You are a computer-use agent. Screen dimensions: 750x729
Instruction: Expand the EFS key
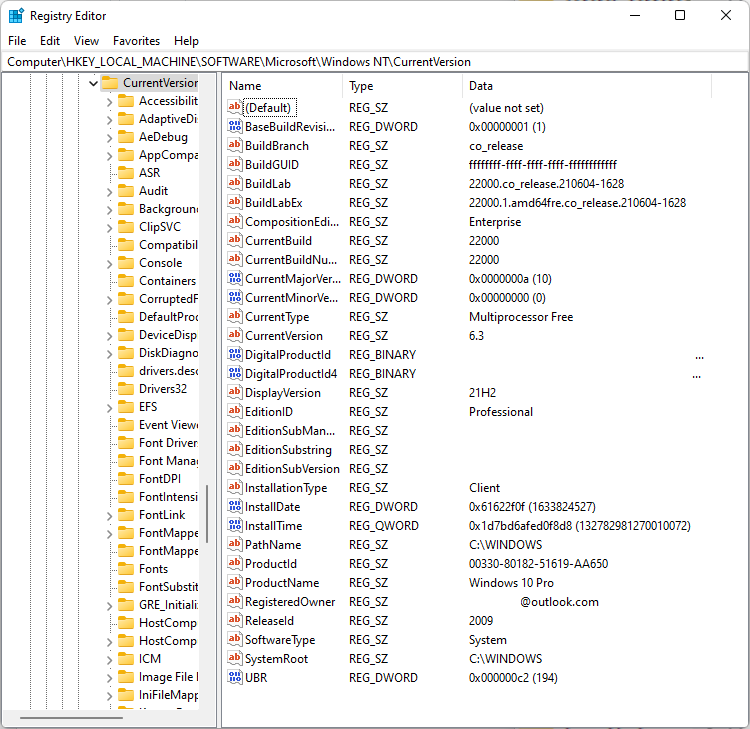tap(110, 408)
